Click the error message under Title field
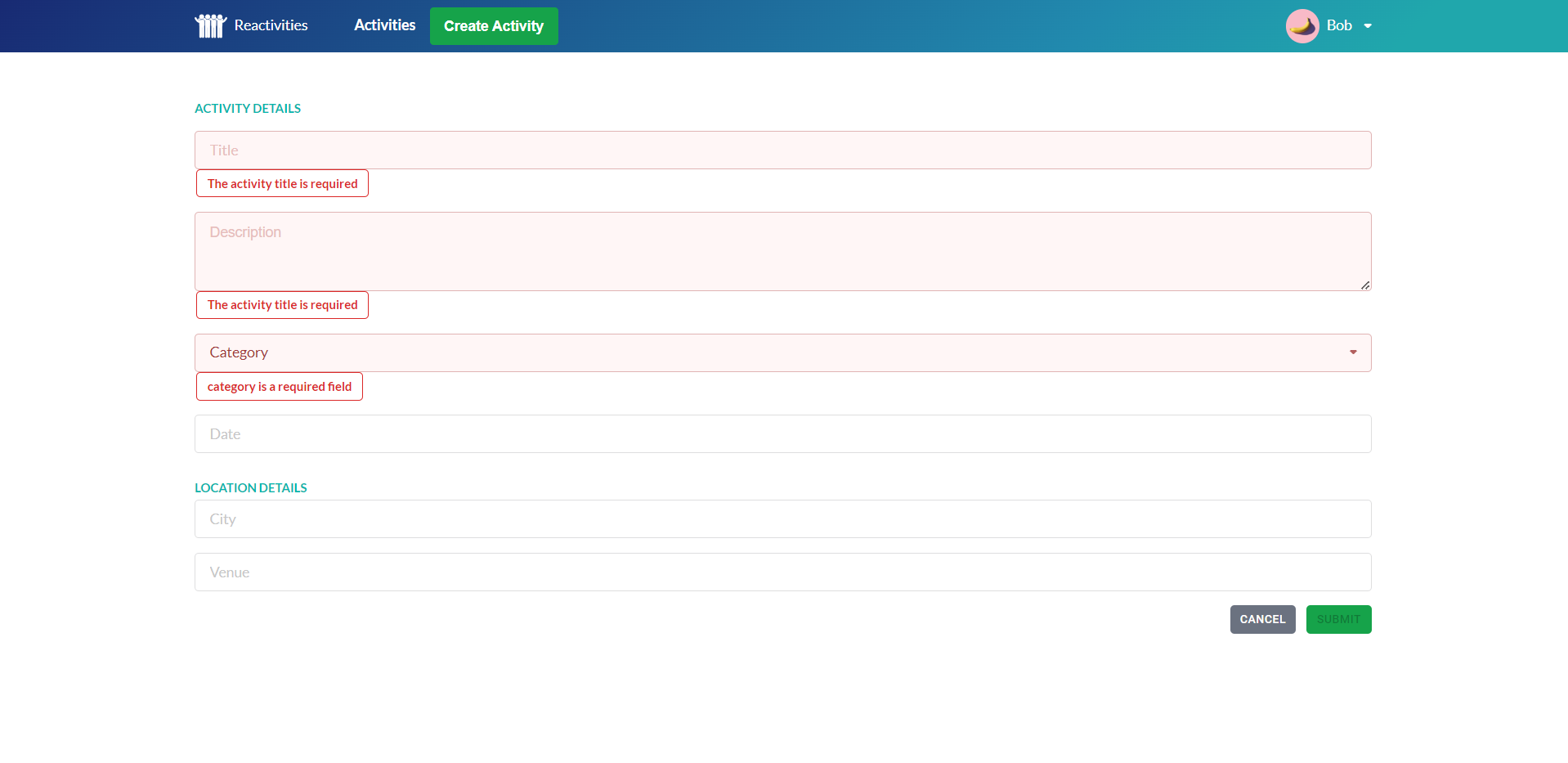Viewport: 1568px width, 763px height. [x=282, y=184]
